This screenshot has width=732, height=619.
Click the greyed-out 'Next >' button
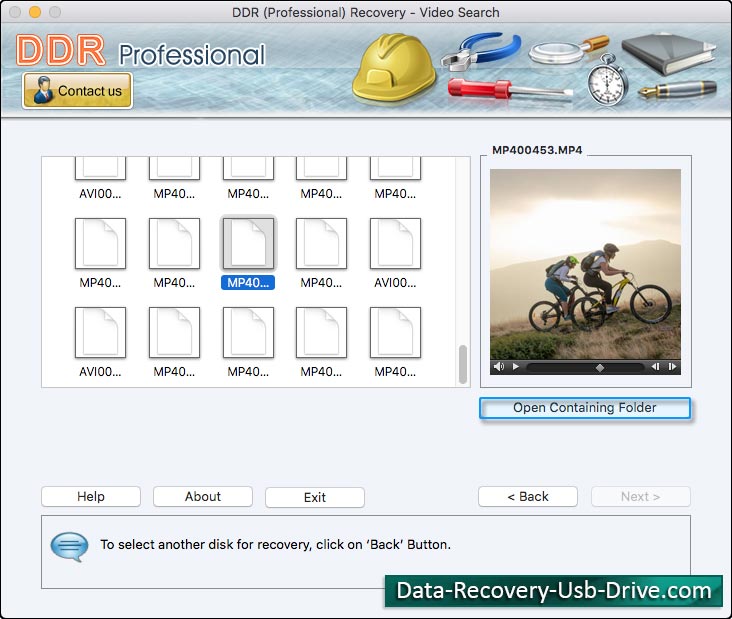pos(640,496)
